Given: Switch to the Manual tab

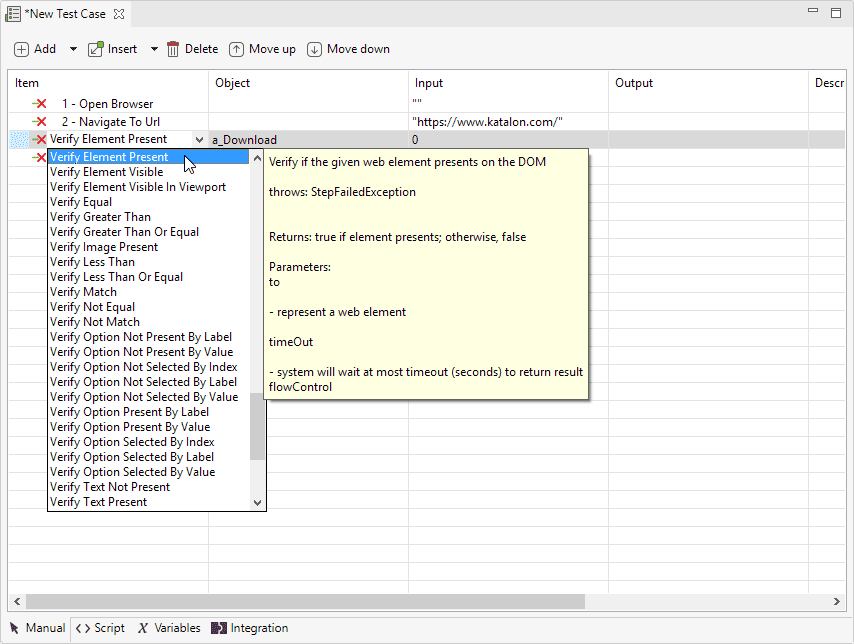Looking at the screenshot, I should coord(38,628).
